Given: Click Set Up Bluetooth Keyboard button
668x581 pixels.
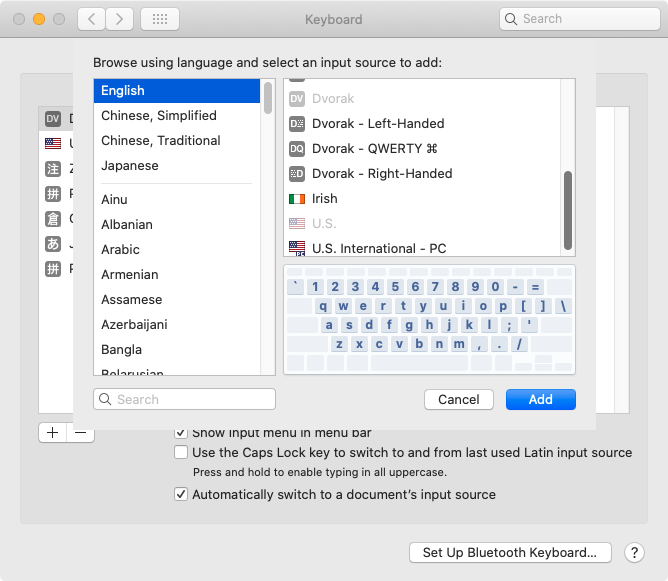Looking at the screenshot, I should (510, 553).
